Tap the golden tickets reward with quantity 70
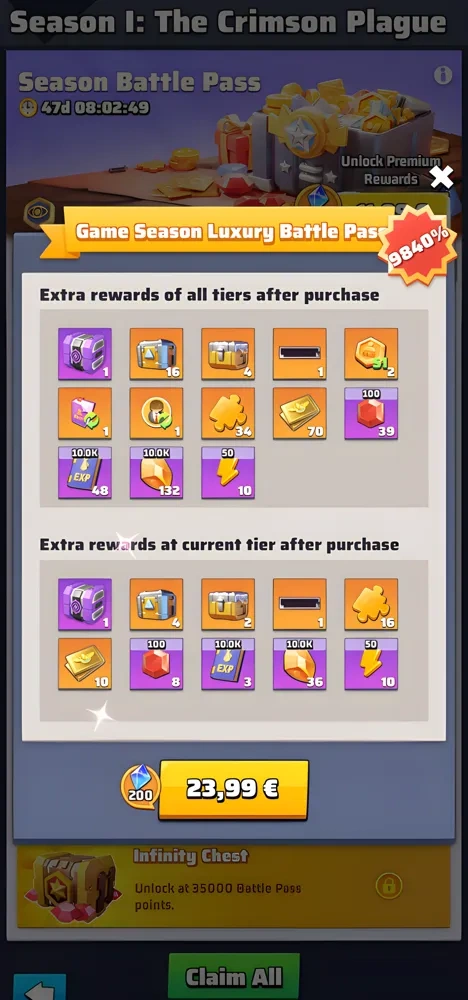This screenshot has height=1000, width=468. click(x=300, y=413)
